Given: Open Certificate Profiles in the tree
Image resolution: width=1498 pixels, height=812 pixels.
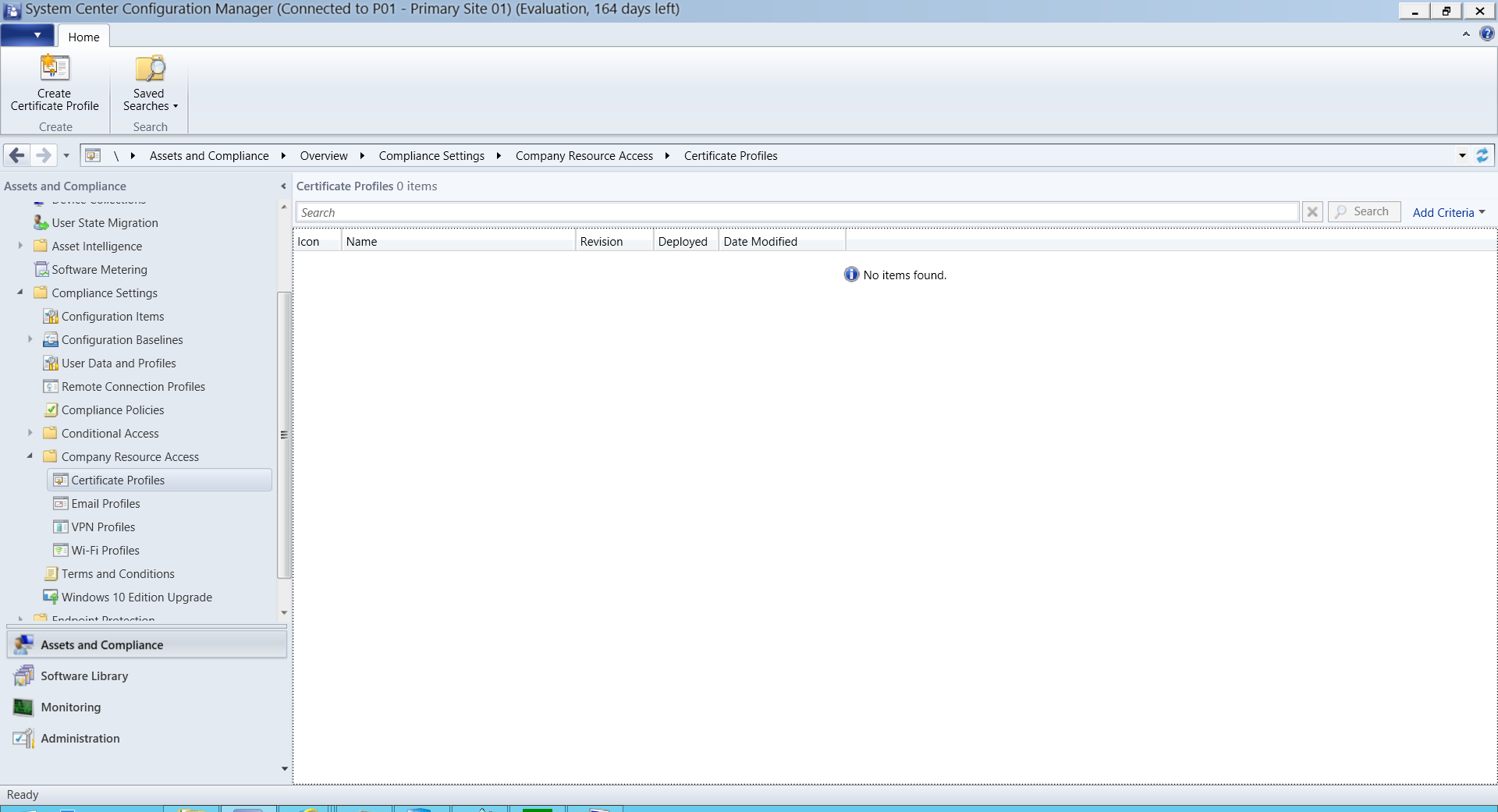Looking at the screenshot, I should 117,480.
